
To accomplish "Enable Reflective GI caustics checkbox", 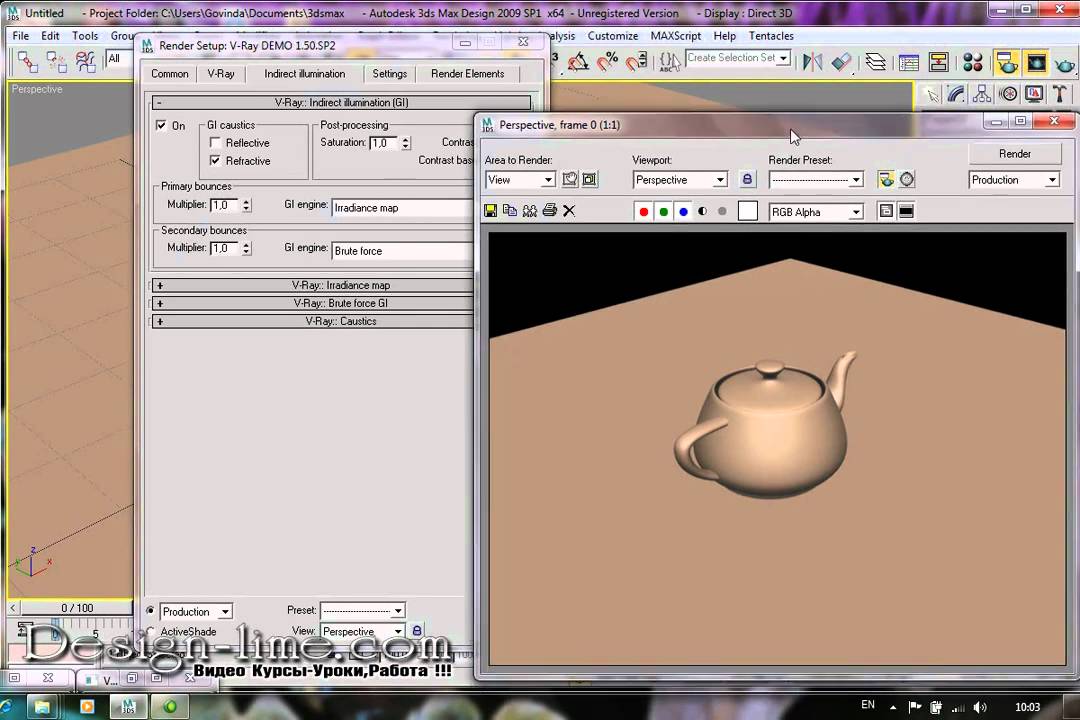I will pyautogui.click(x=215, y=143).
